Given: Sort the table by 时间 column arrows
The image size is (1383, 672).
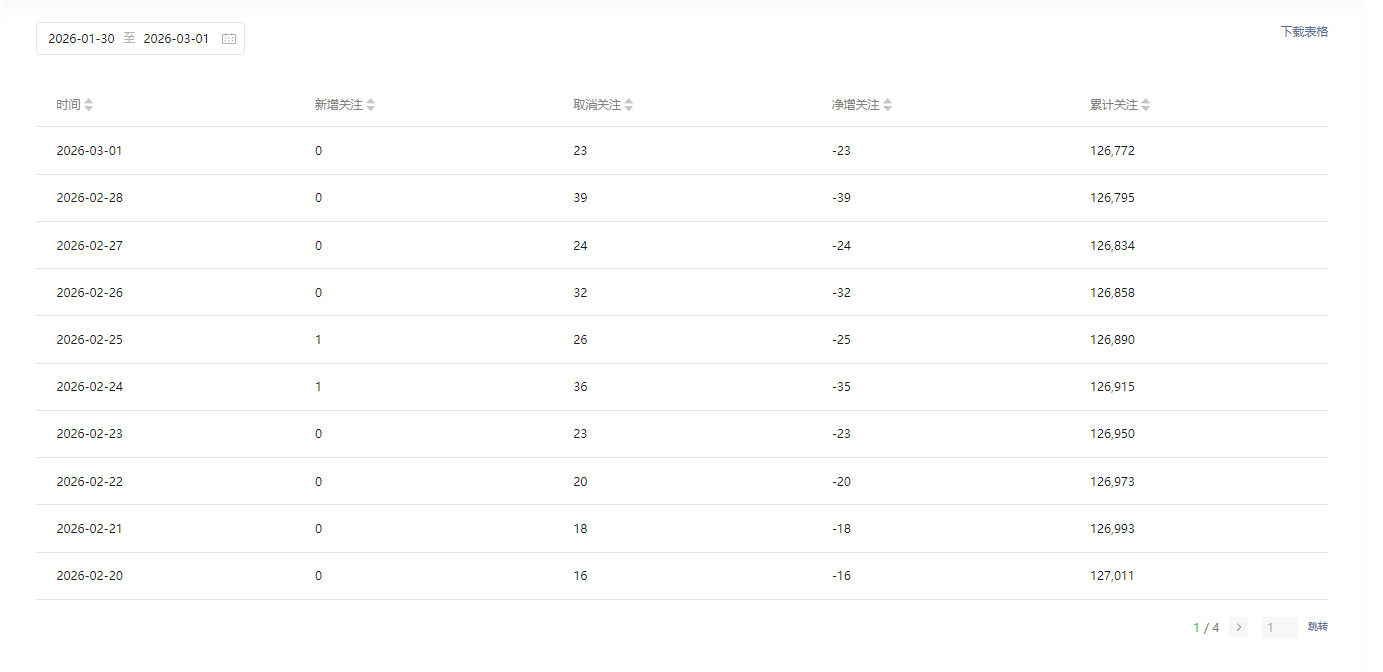Looking at the screenshot, I should [89, 105].
